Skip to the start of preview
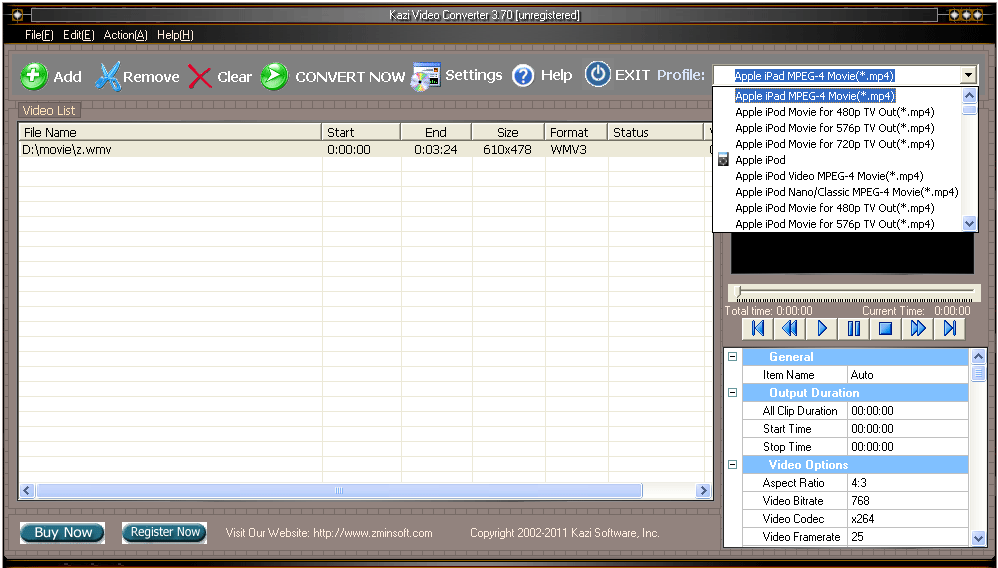Screen dimensions: 998x568 [757, 329]
